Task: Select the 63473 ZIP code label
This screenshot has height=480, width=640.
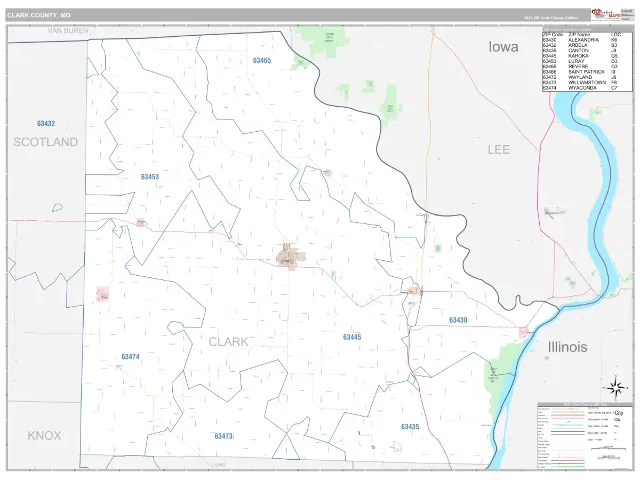Action: 223,436
